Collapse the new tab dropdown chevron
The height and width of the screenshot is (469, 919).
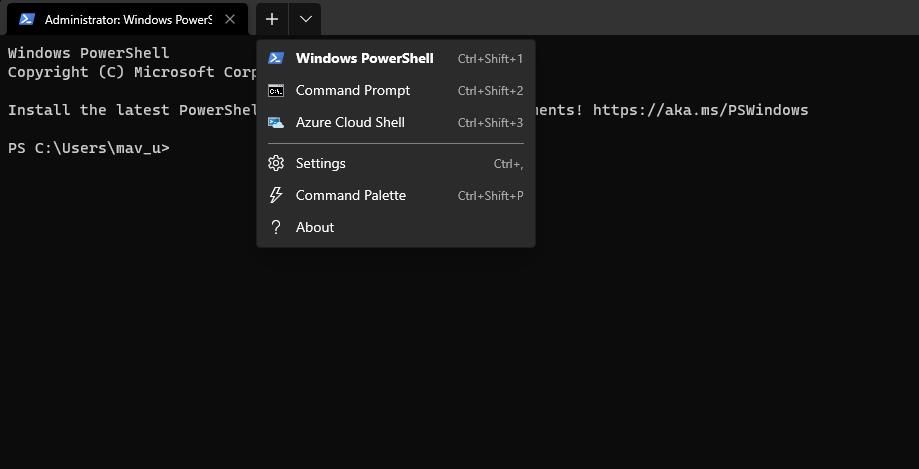(305, 19)
